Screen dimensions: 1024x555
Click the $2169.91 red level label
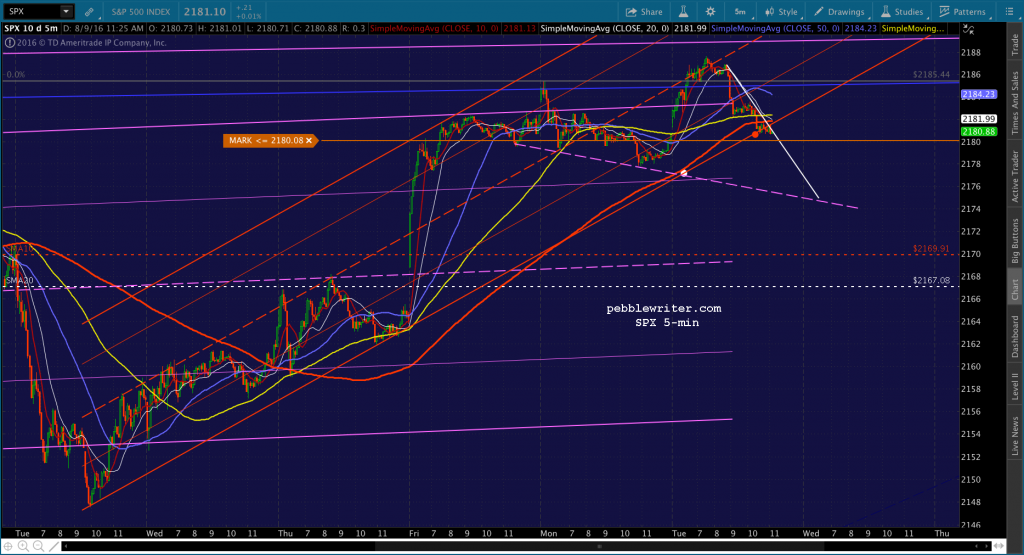[931, 249]
